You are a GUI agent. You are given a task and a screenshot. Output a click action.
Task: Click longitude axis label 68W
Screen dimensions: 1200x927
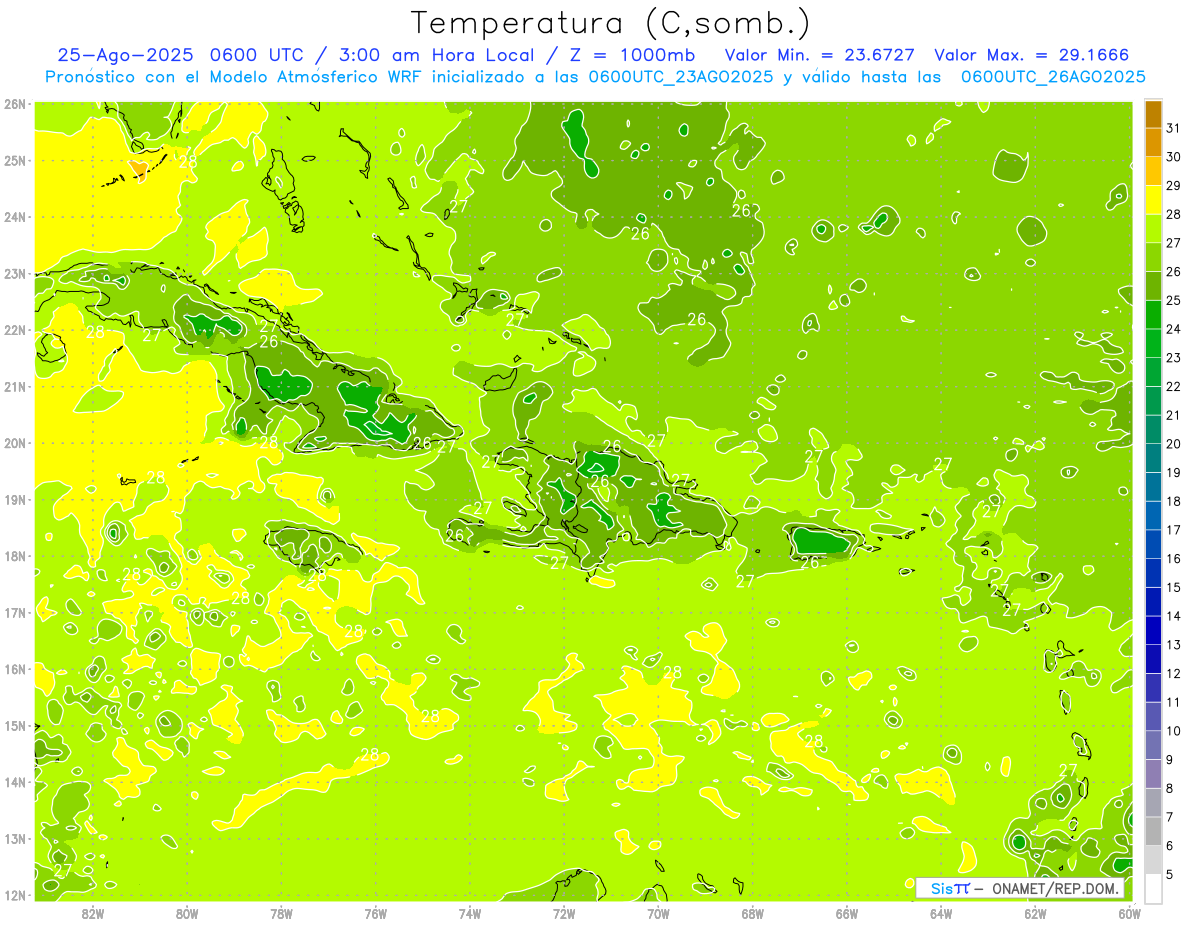753,914
